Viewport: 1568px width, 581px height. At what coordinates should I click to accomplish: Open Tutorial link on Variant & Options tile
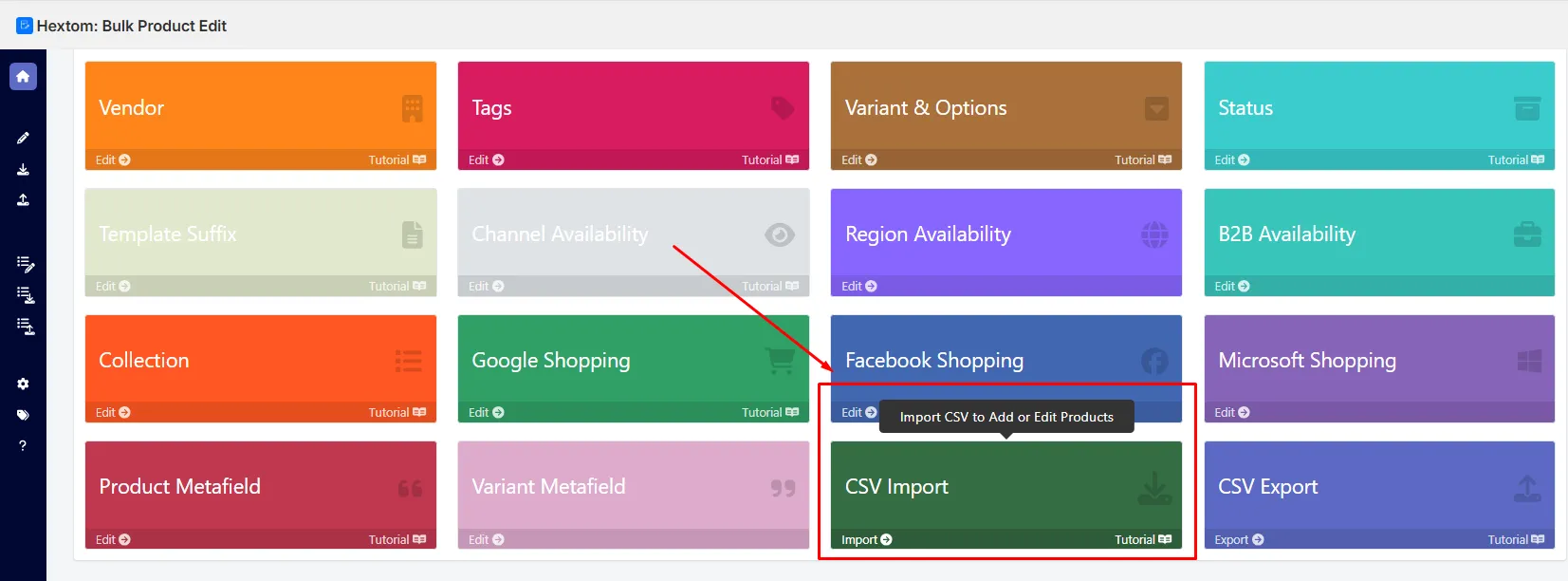point(1143,160)
